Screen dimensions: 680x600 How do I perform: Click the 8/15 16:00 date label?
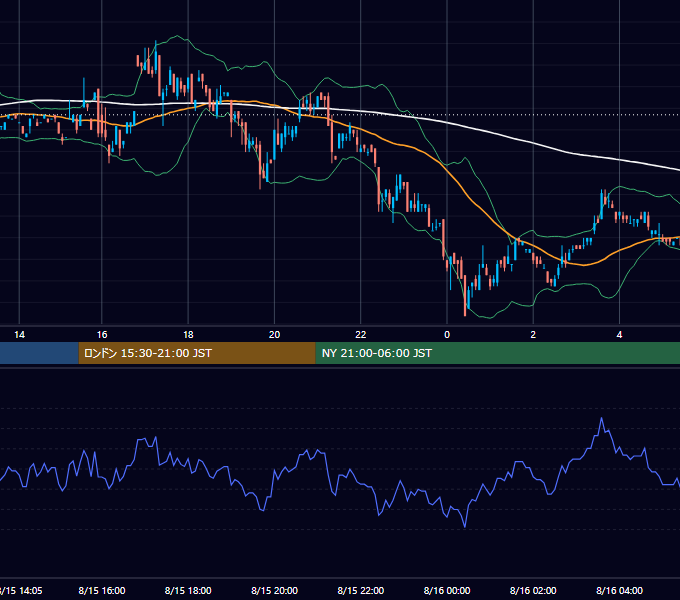coord(101,590)
